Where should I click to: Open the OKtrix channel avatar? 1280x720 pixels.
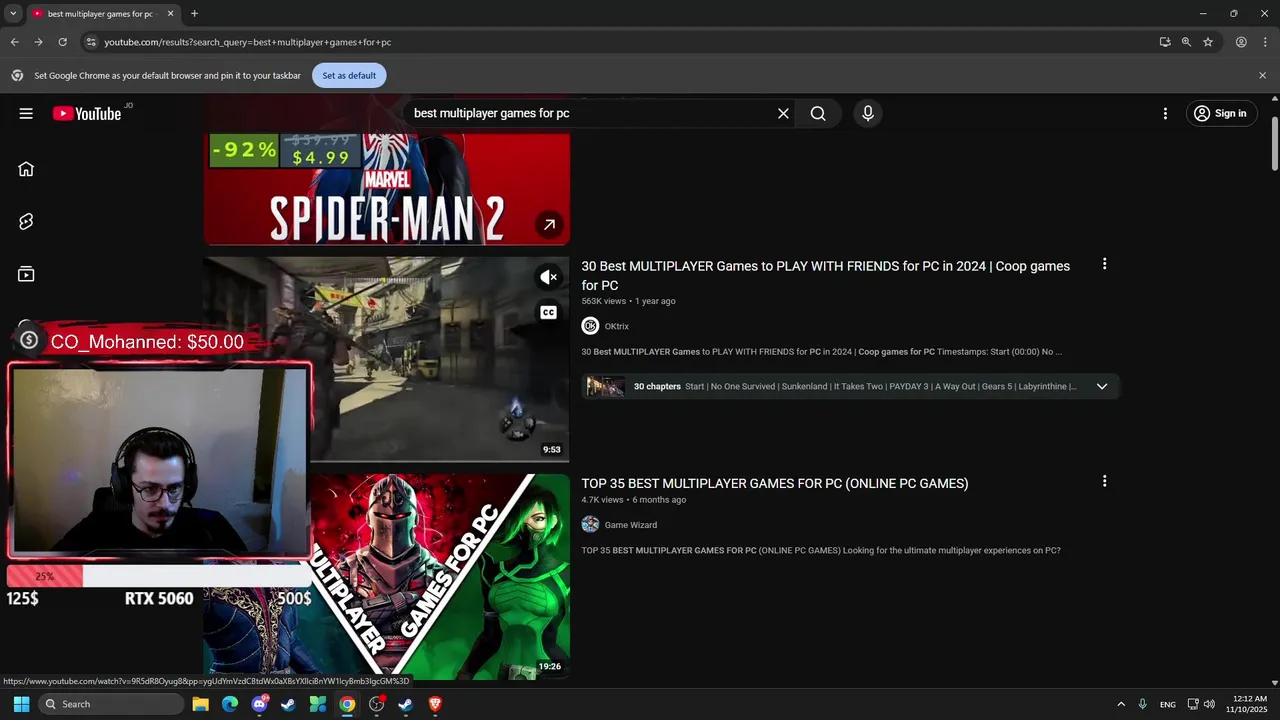pos(590,326)
